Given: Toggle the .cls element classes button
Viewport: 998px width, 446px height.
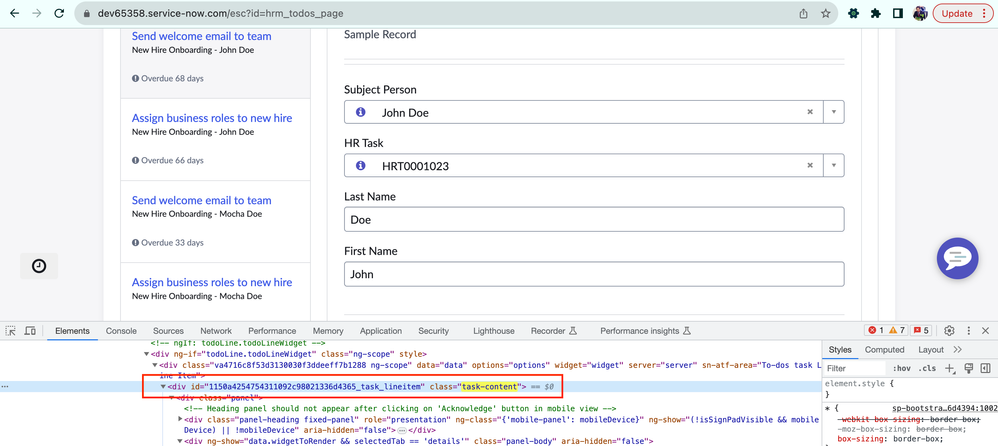Looking at the screenshot, I should coord(927,368).
